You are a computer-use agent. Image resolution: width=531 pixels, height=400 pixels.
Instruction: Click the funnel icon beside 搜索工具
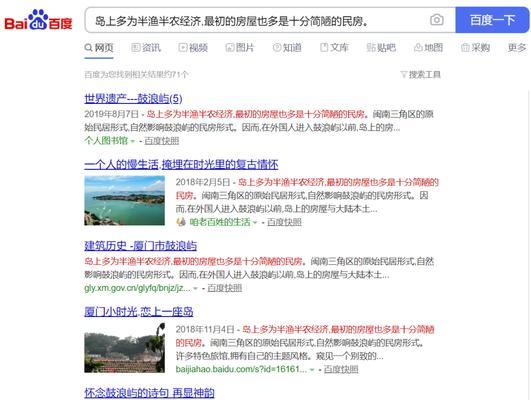[x=404, y=75]
